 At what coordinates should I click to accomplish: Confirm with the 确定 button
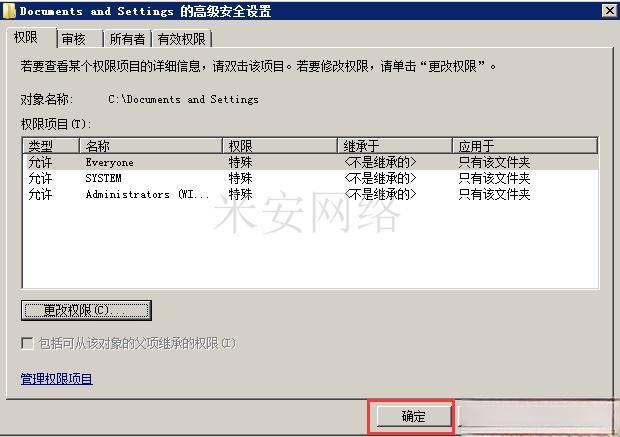[x=413, y=416]
